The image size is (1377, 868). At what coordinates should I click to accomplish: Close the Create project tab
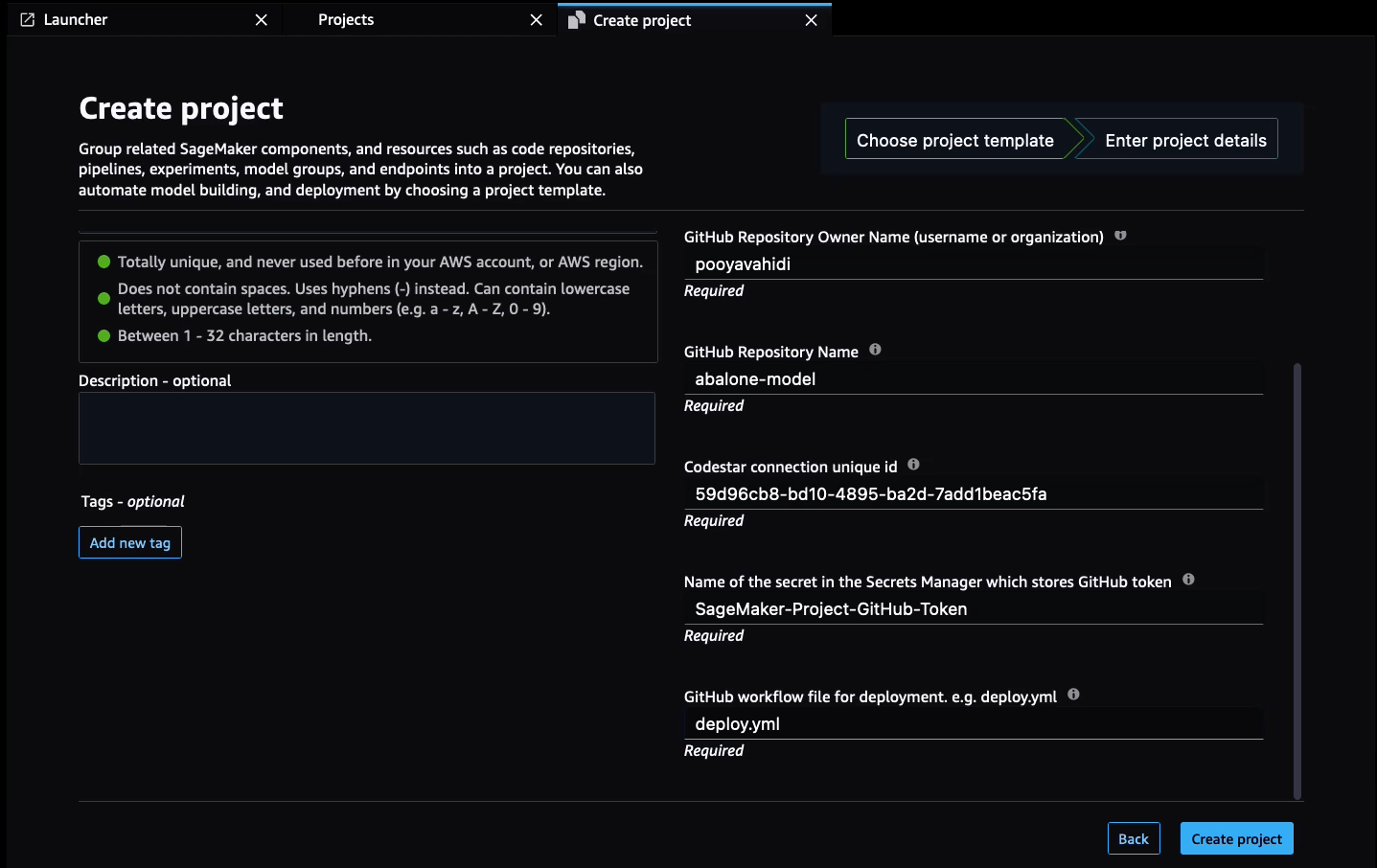811,20
